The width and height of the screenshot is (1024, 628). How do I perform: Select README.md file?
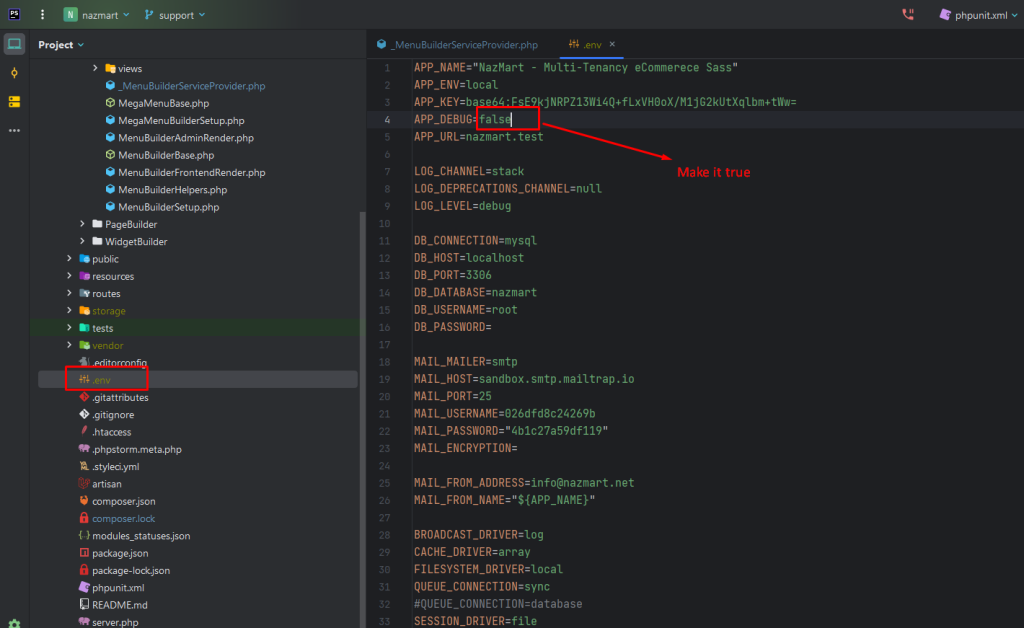click(114, 604)
